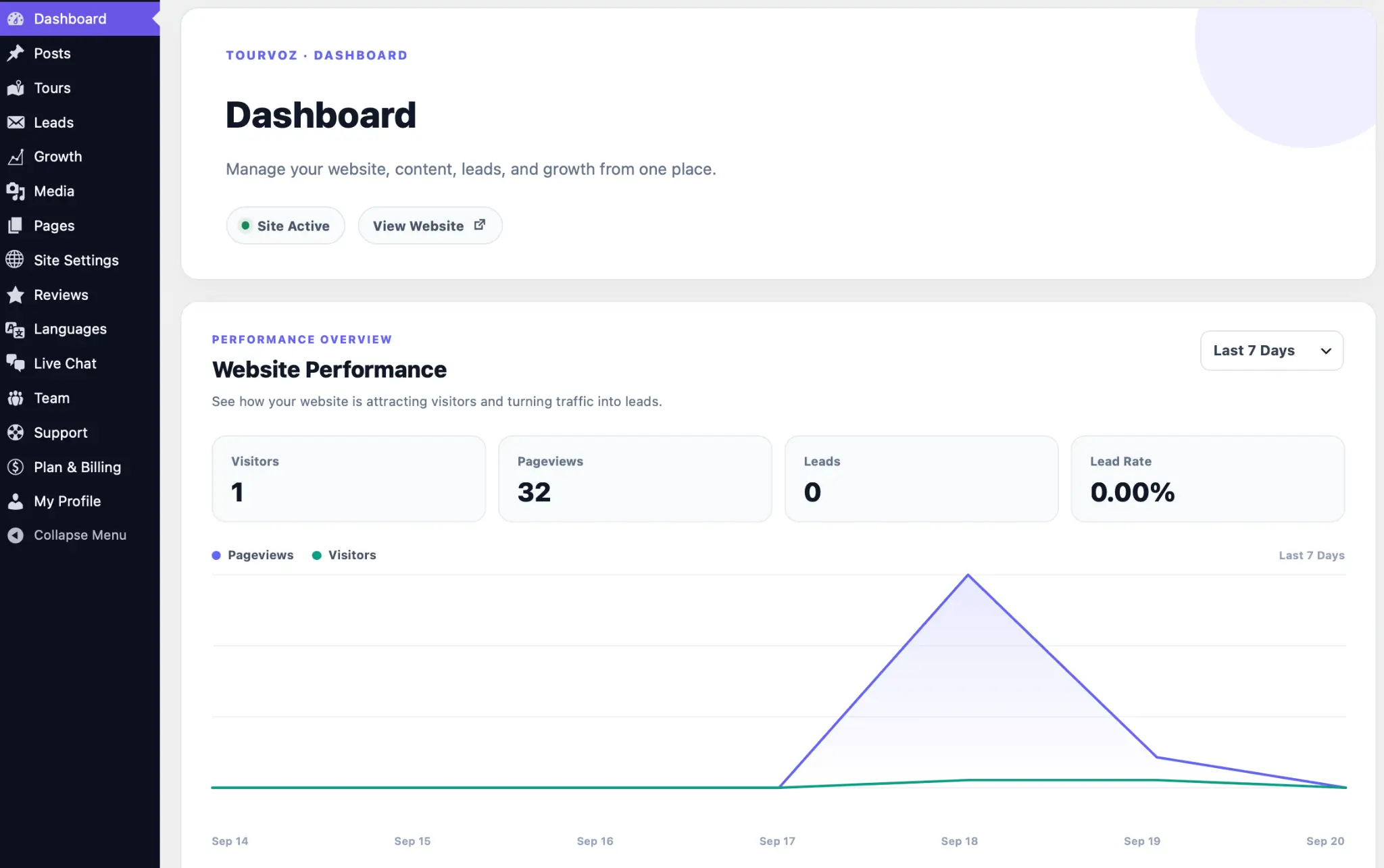Click the Team people icon

click(x=16, y=398)
